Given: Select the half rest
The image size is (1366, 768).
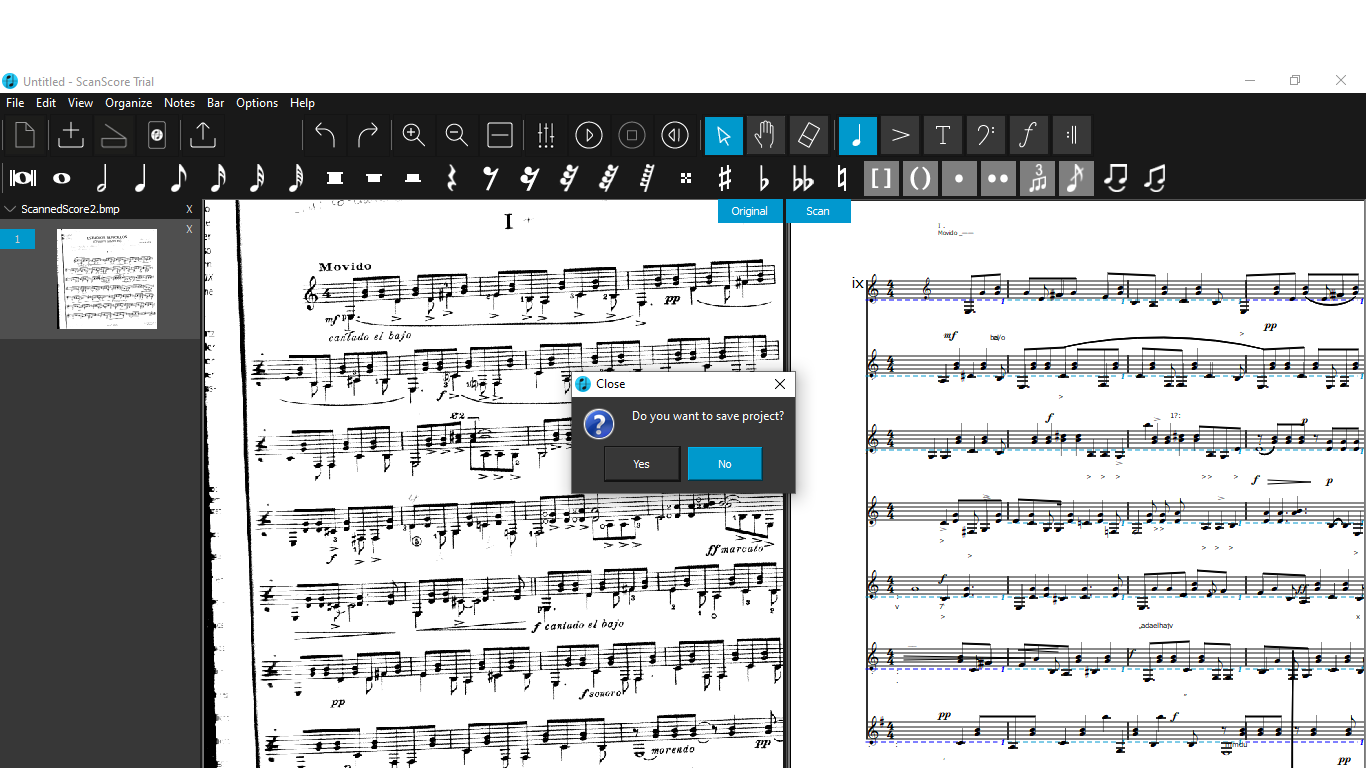Looking at the screenshot, I should click(x=413, y=178).
